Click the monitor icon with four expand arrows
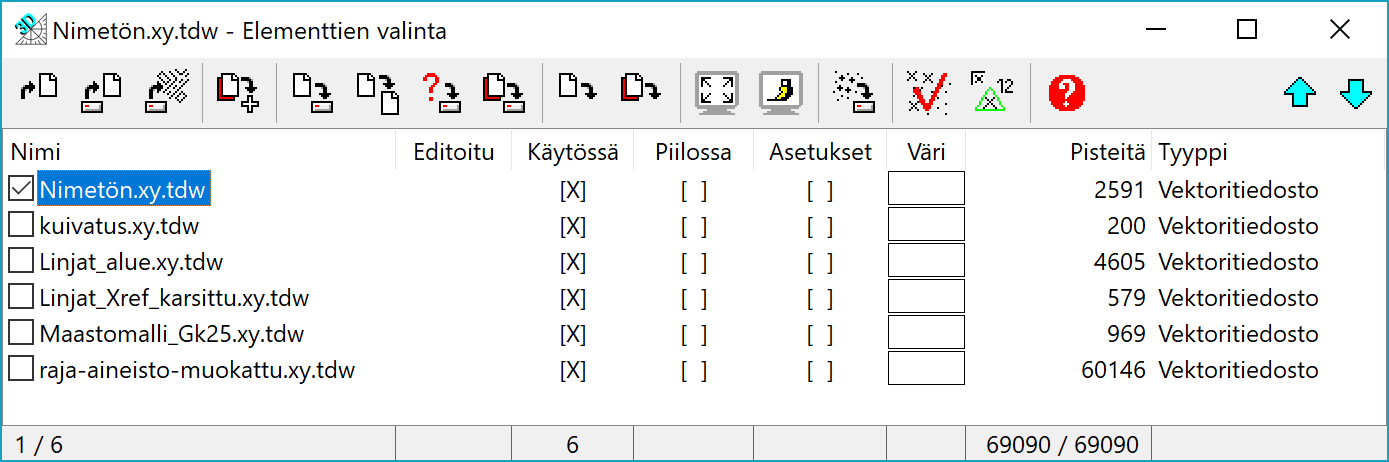This screenshot has width=1389, height=462. (716, 93)
